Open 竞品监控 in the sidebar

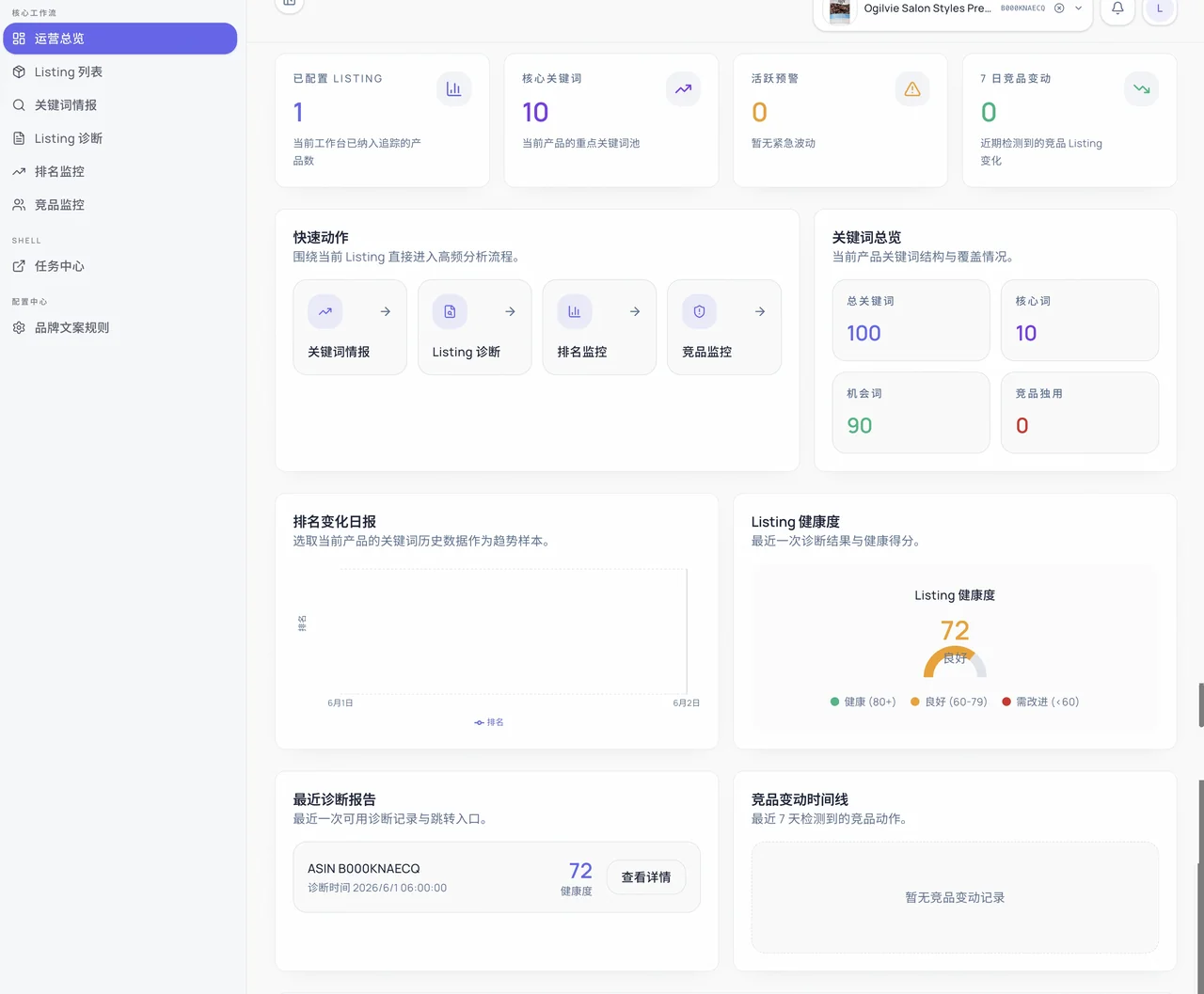120,205
